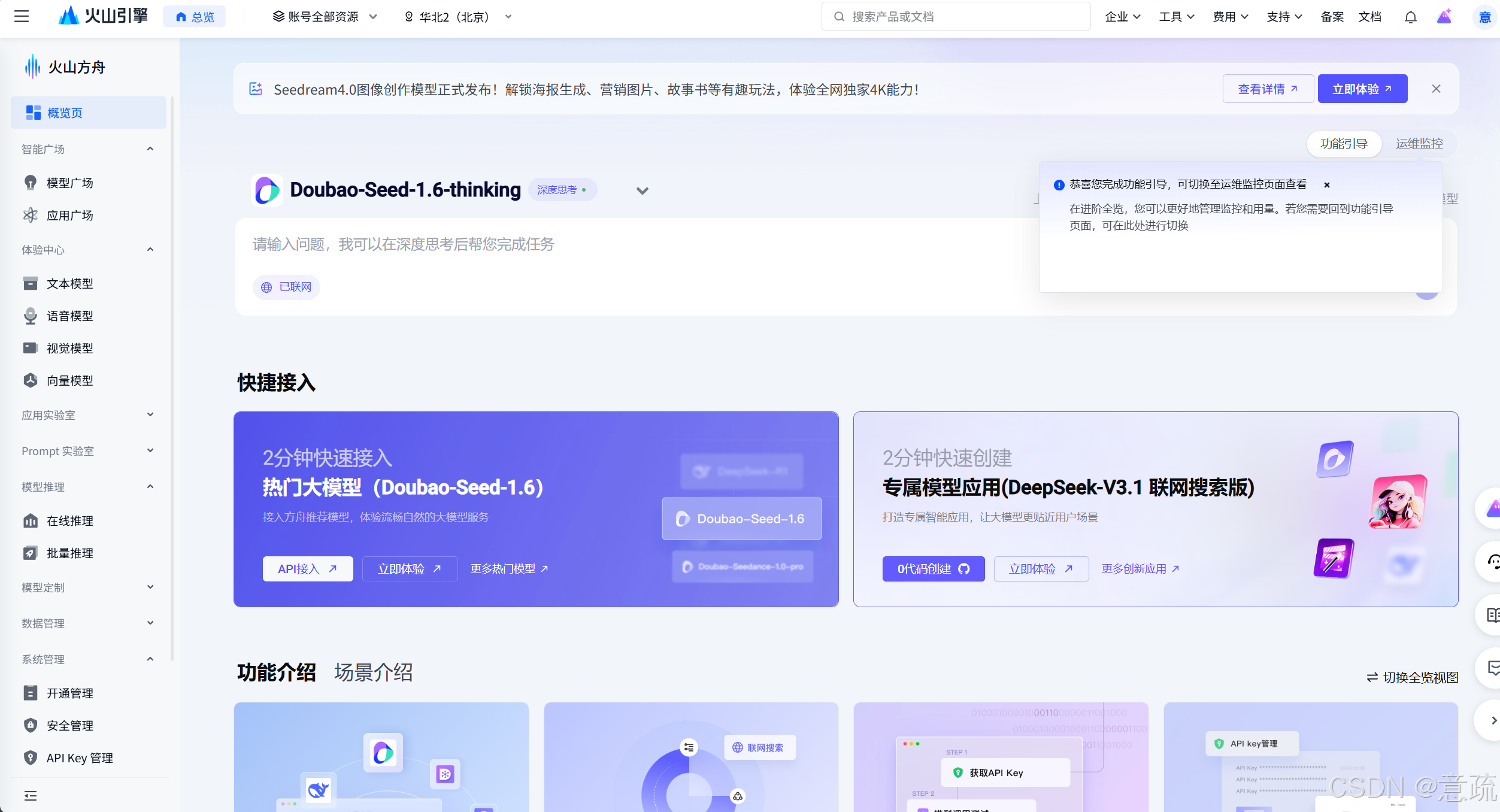
Task: Select the 概览页 sidebar item
Action: pyautogui.click(x=89, y=113)
